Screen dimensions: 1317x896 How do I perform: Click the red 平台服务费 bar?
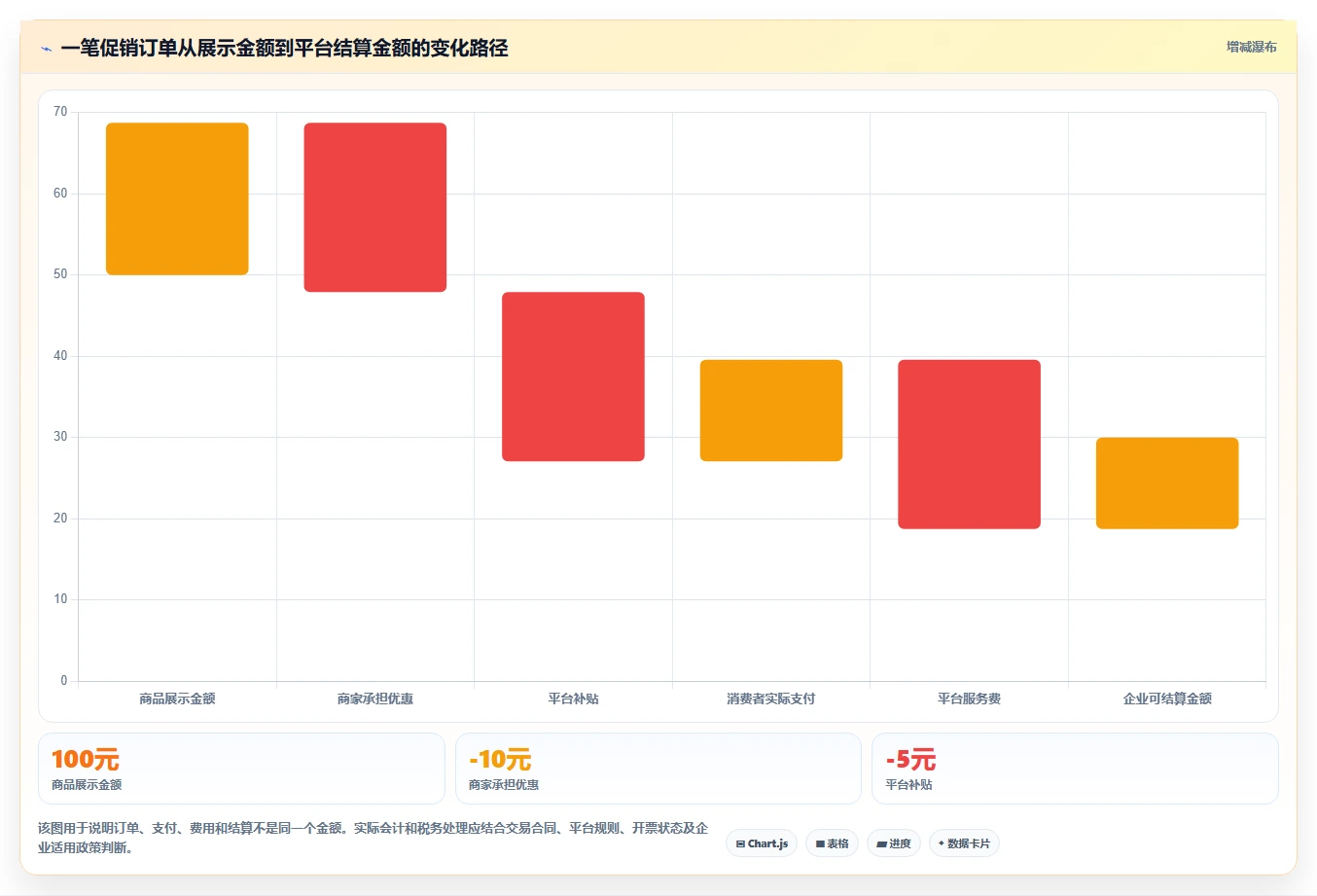pos(969,445)
